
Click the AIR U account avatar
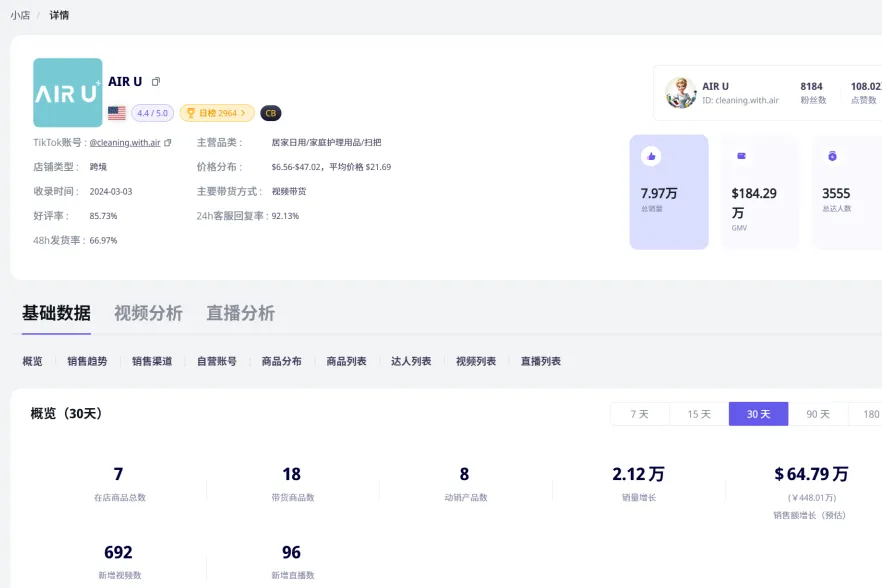pos(681,93)
